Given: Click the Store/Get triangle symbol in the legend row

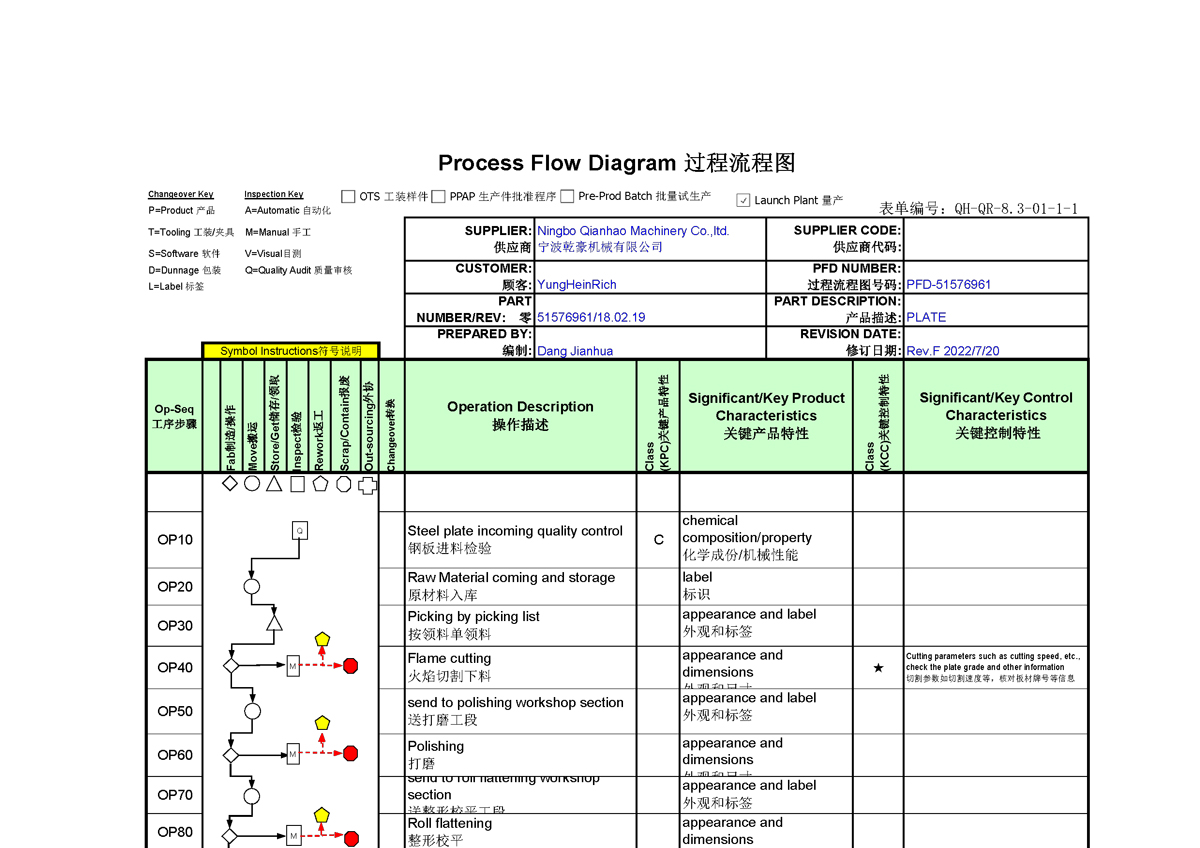Looking at the screenshot, I should pyautogui.click(x=274, y=484).
